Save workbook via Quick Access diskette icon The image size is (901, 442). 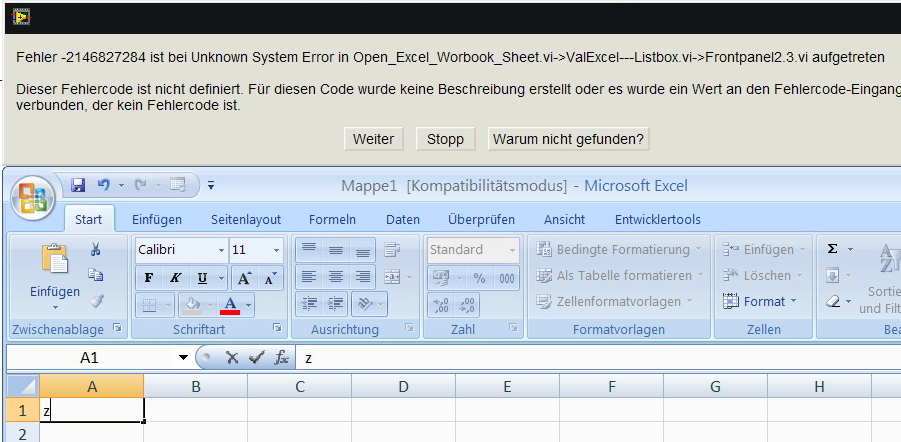click(78, 185)
